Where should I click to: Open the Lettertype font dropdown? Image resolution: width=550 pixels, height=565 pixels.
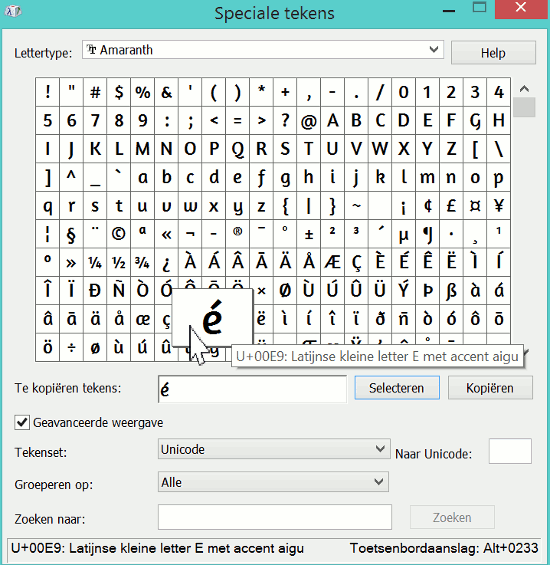263,50
